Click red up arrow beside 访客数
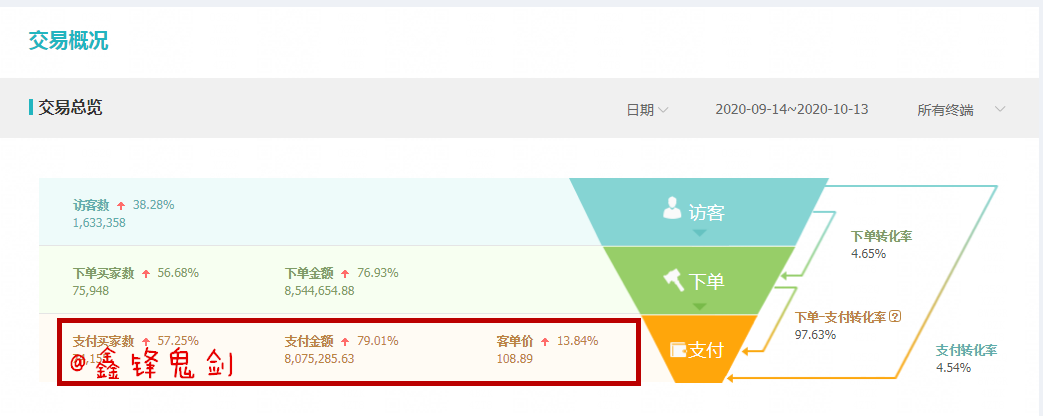The height and width of the screenshot is (416, 1043). click(121, 205)
